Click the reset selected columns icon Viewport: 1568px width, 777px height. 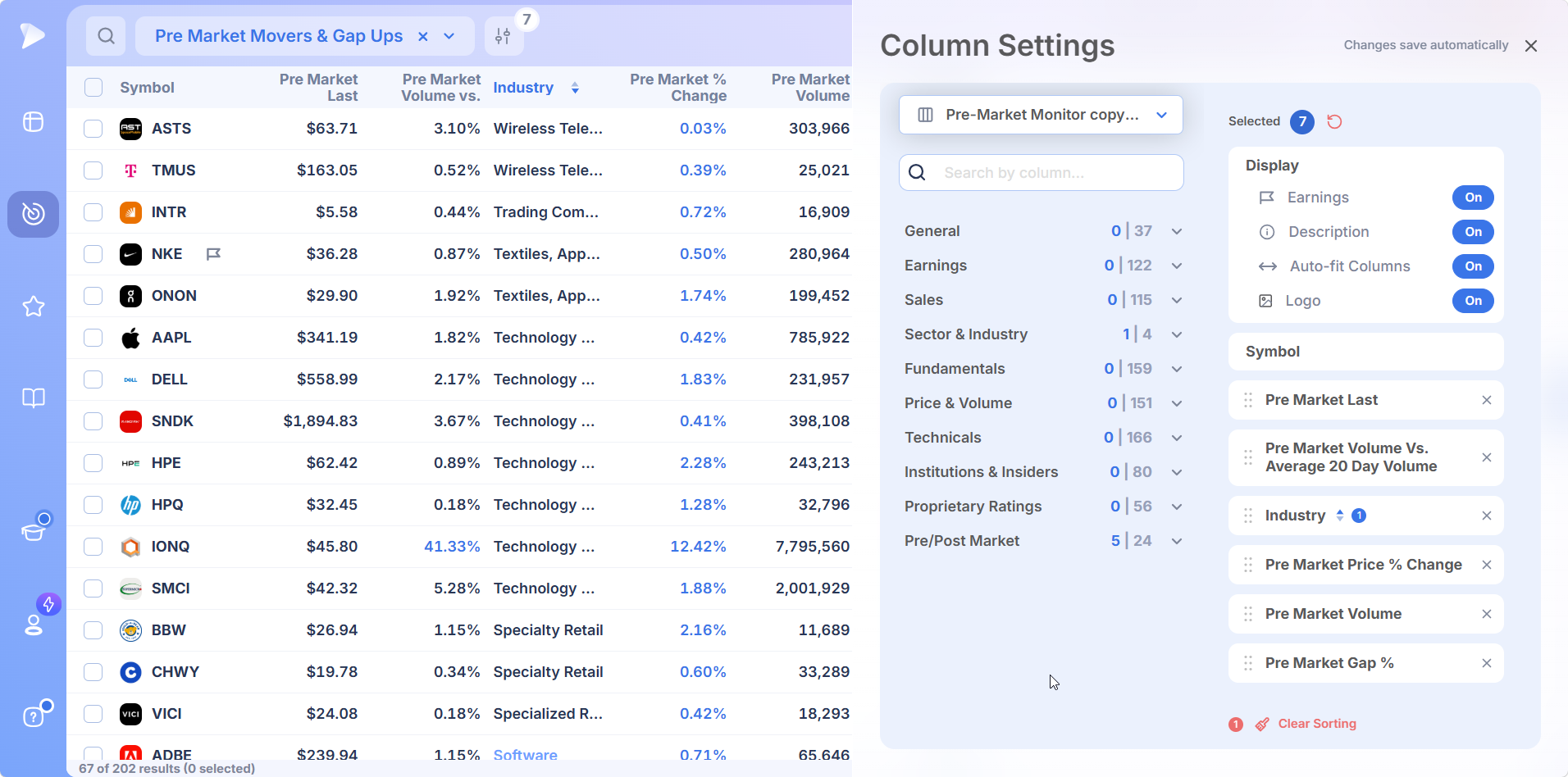pos(1335,121)
